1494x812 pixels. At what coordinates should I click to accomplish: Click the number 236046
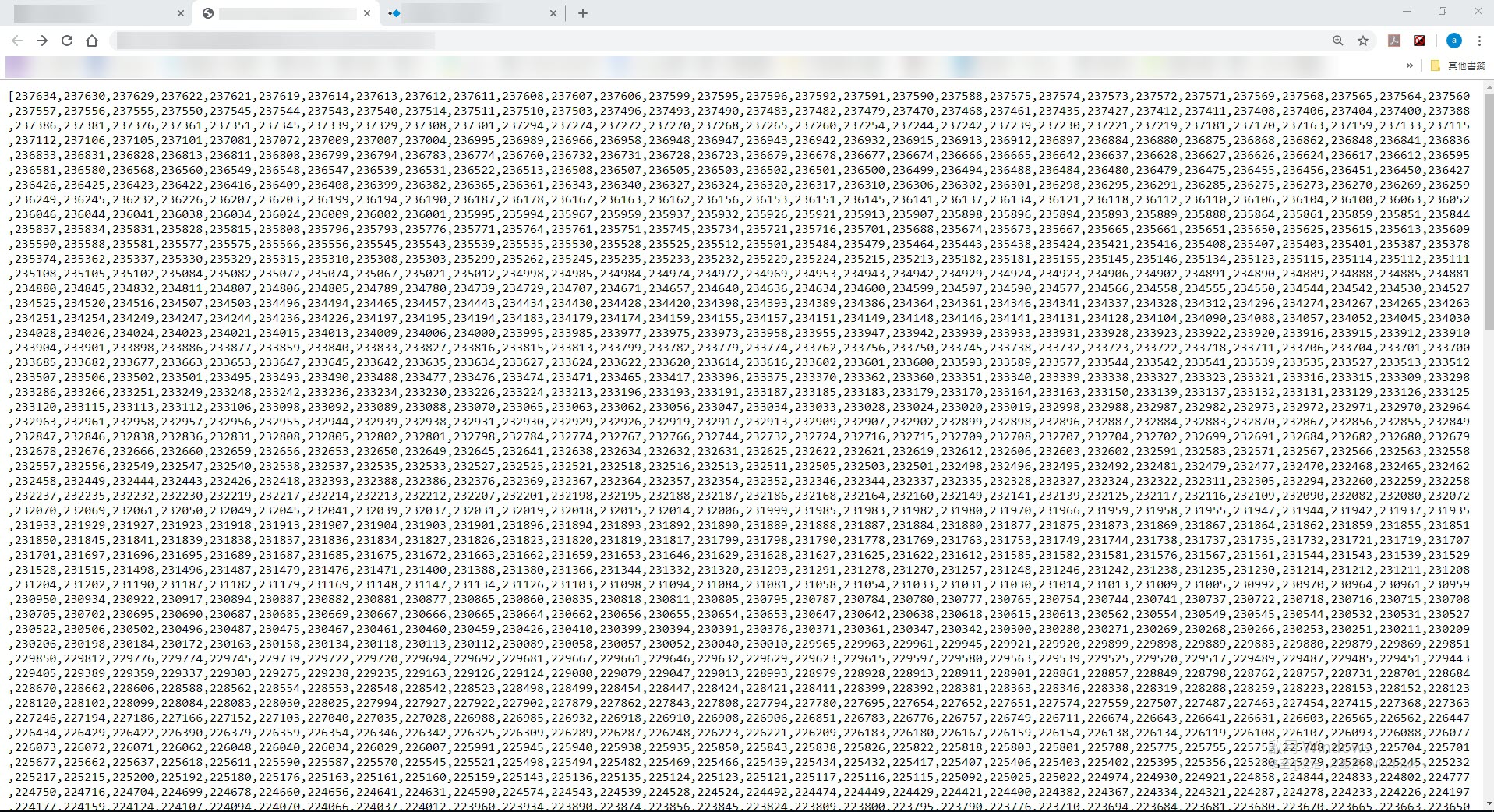(x=36, y=214)
